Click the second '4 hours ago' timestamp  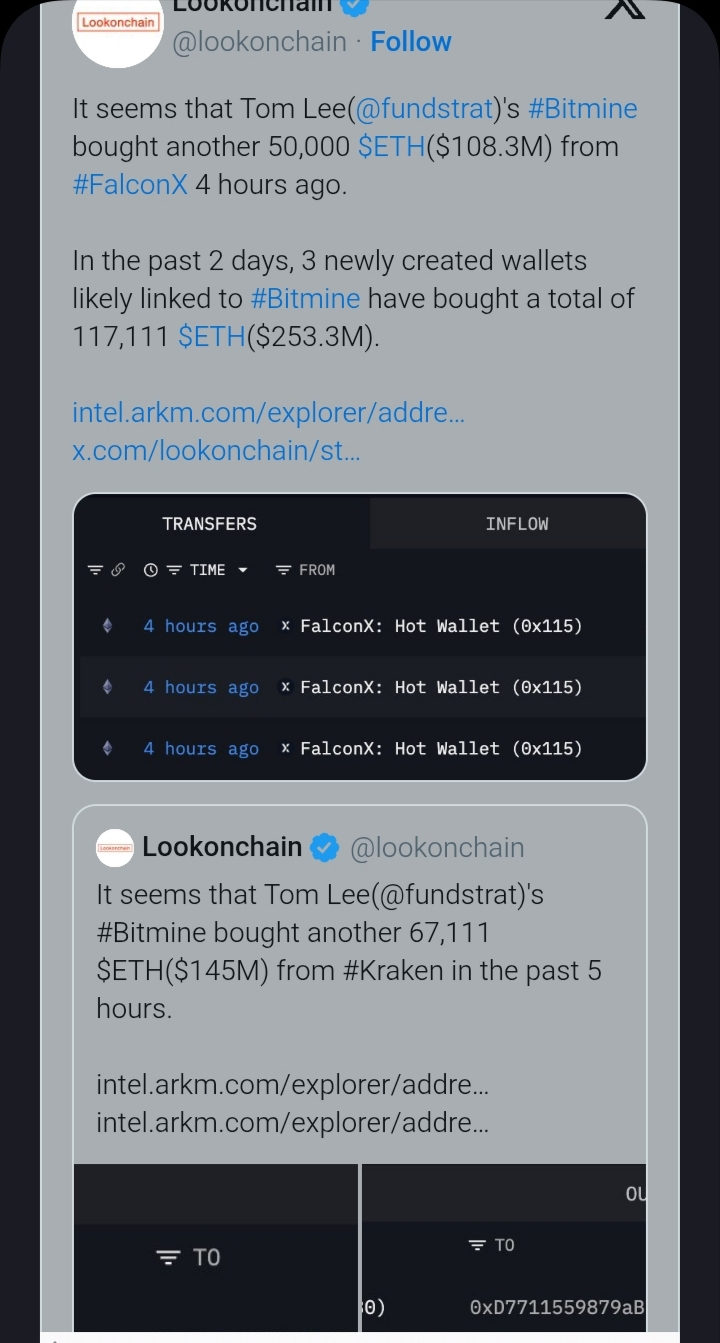click(x=200, y=688)
